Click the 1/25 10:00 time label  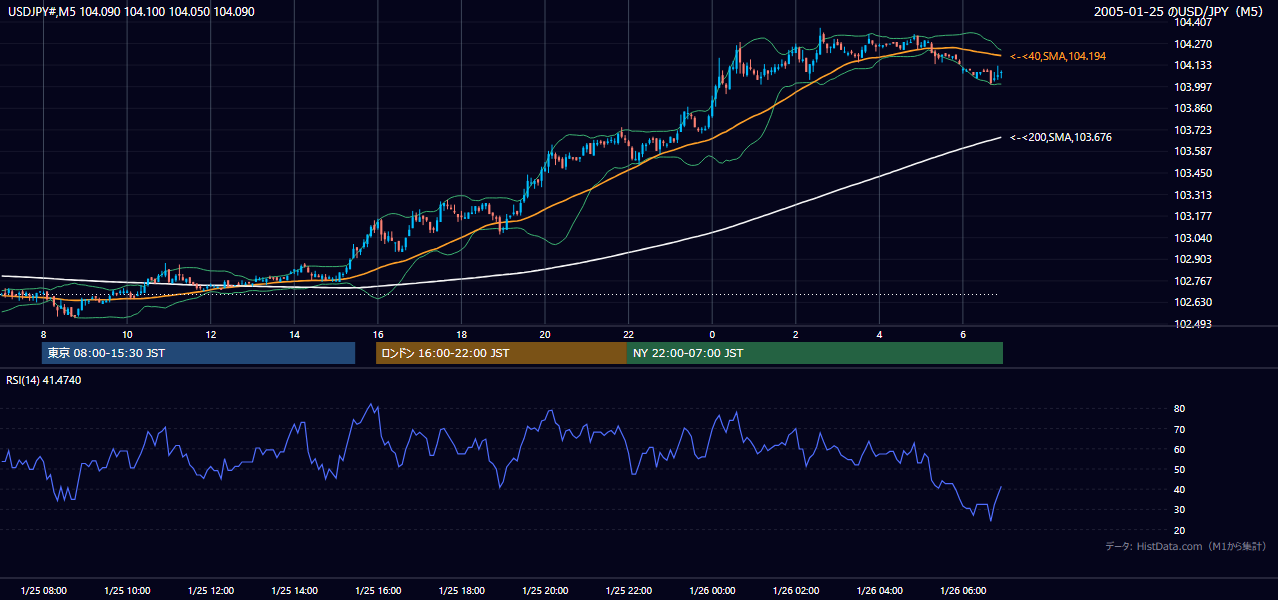(x=127, y=590)
